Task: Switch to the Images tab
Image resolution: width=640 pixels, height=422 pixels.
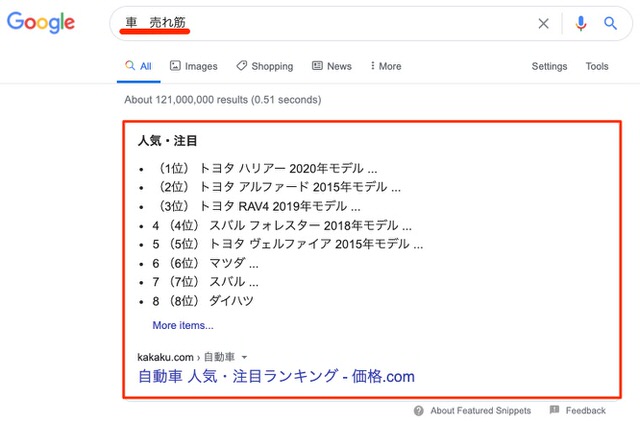Action: (193, 66)
